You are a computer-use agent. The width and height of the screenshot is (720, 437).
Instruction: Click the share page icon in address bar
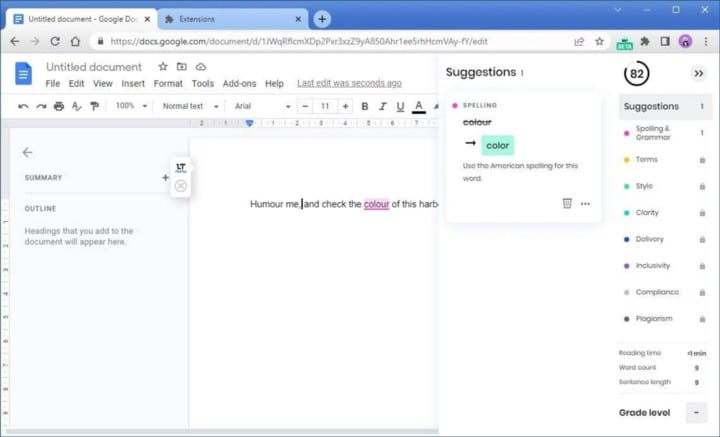pos(579,42)
